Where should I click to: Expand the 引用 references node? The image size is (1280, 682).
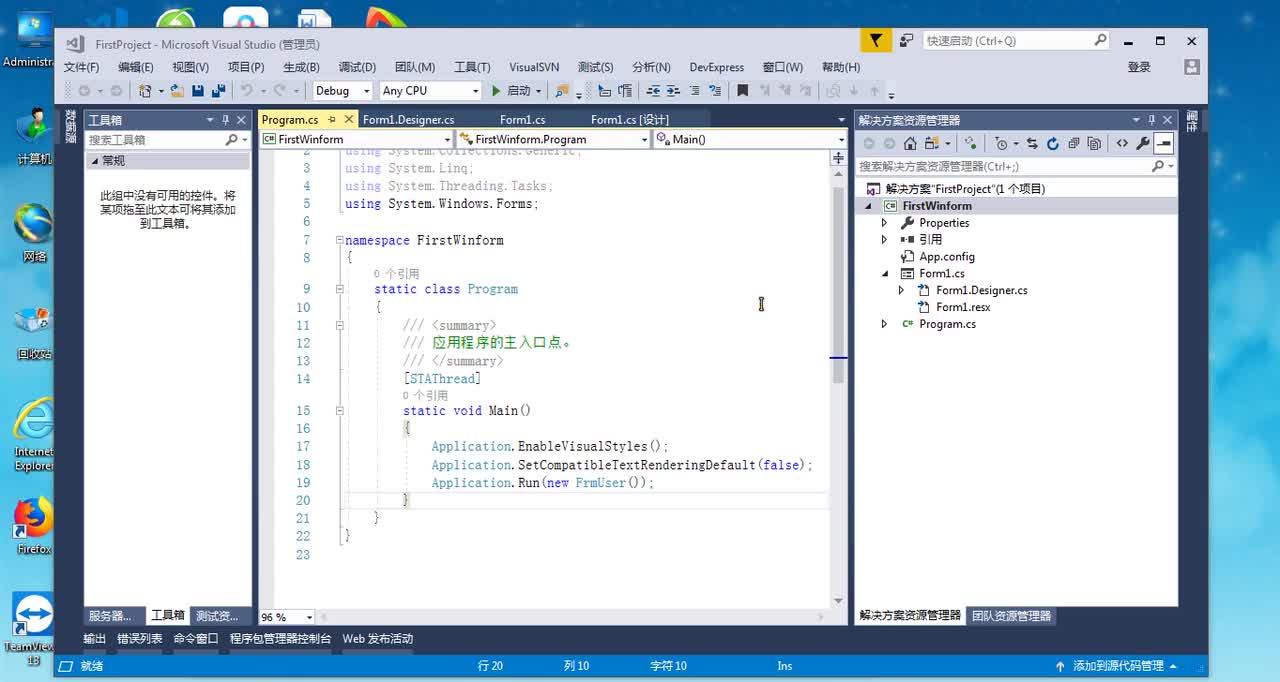(x=884, y=240)
